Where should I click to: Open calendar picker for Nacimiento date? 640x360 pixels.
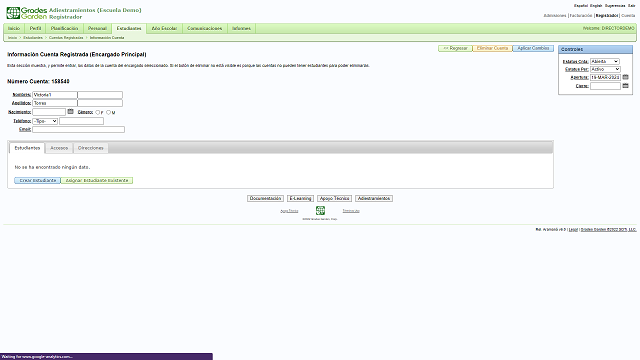(x=70, y=111)
